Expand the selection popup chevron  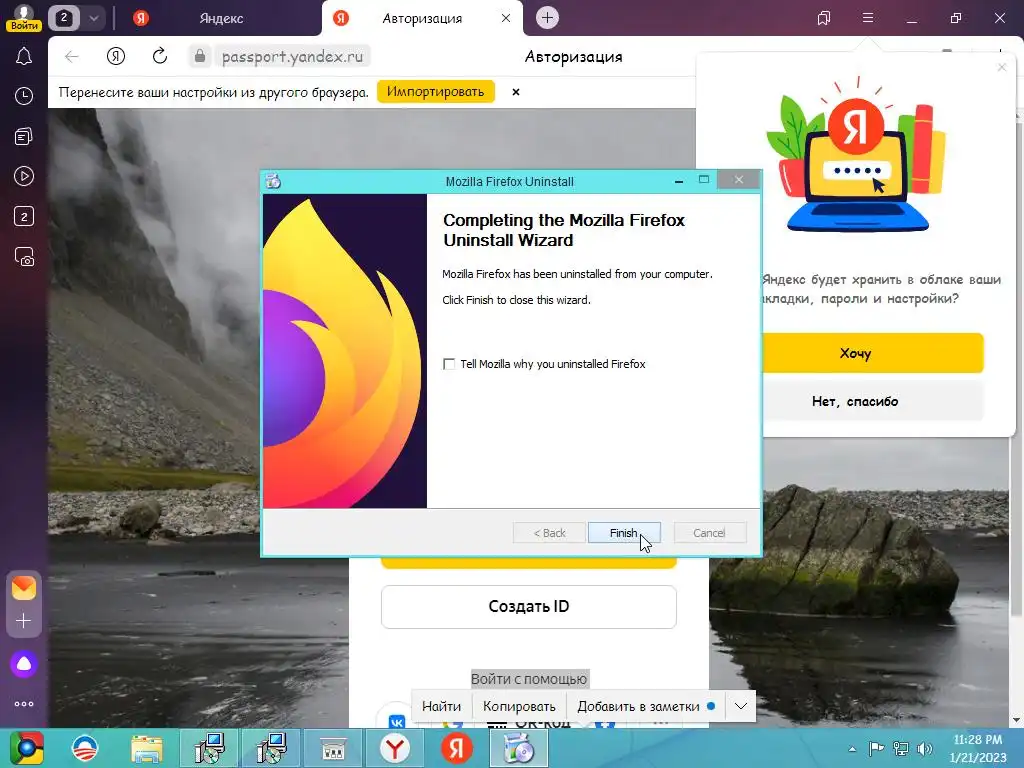click(741, 706)
